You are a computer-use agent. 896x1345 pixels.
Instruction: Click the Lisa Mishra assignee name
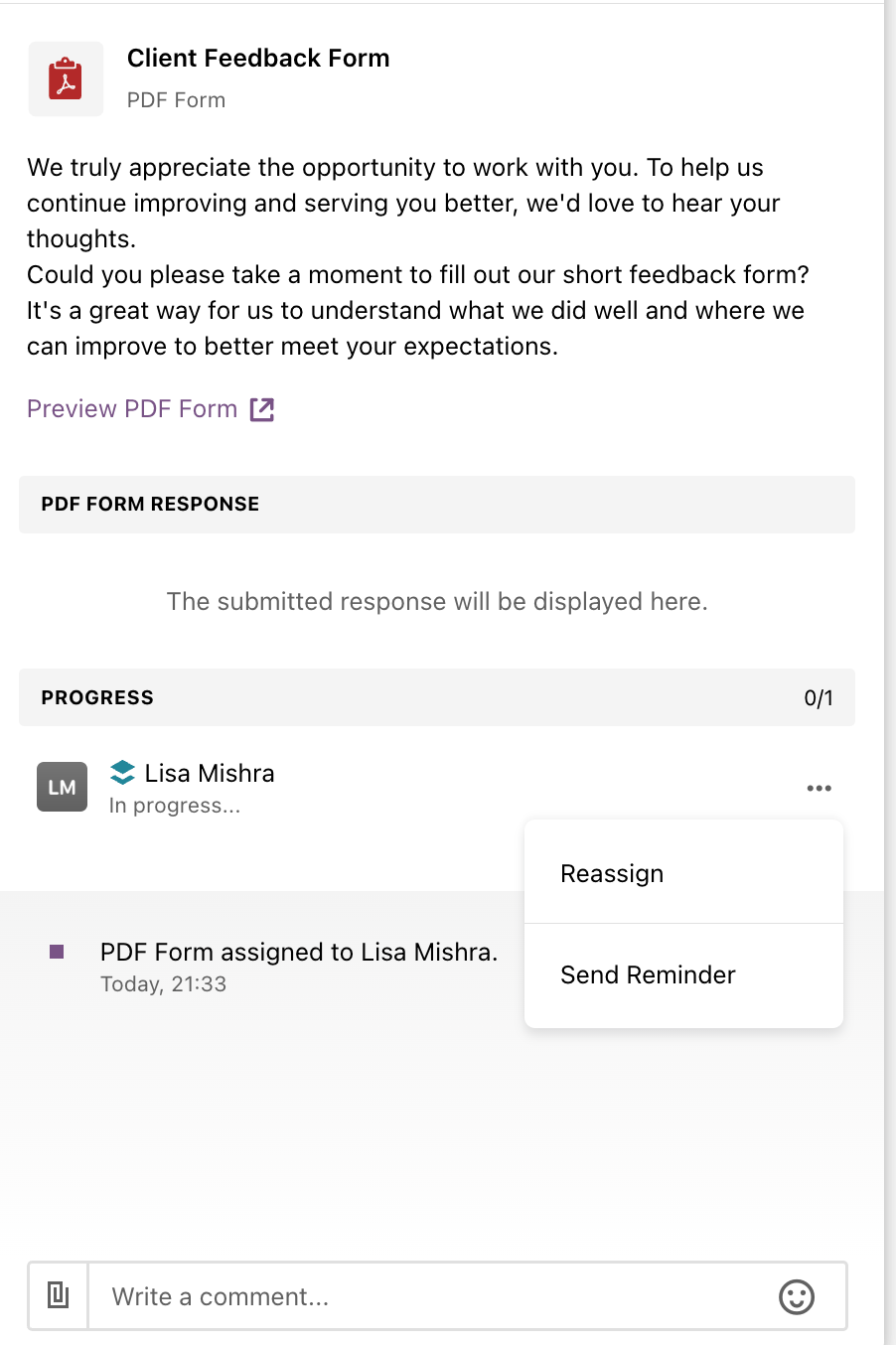[x=210, y=773]
